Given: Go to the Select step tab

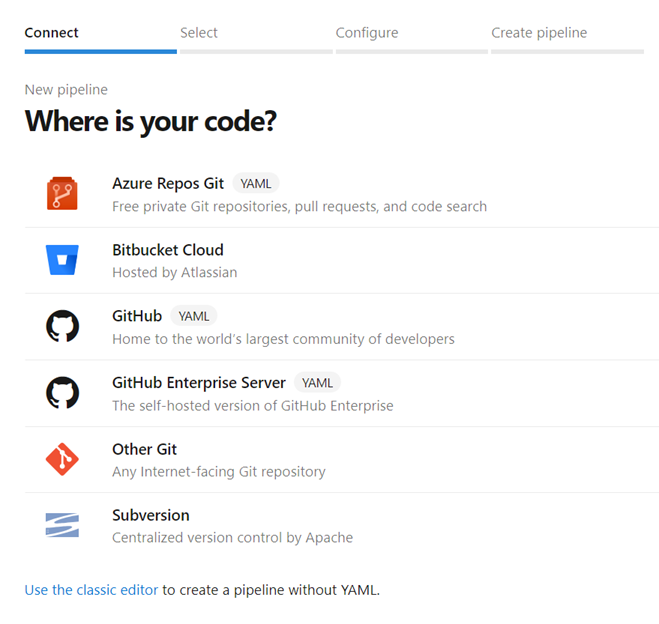Looking at the screenshot, I should 199,33.
